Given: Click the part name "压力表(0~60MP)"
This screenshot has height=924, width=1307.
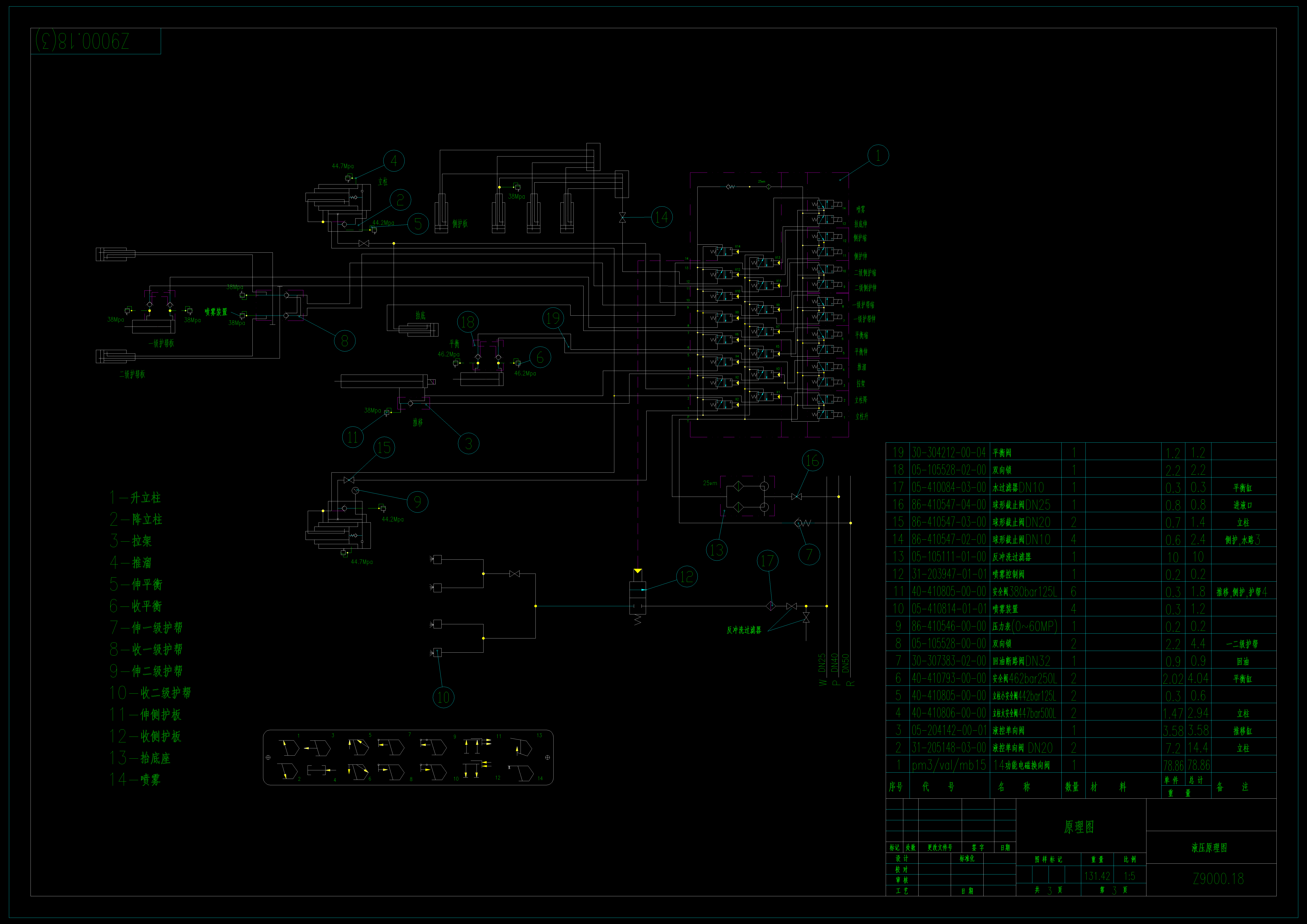Looking at the screenshot, I should coord(1025,626).
